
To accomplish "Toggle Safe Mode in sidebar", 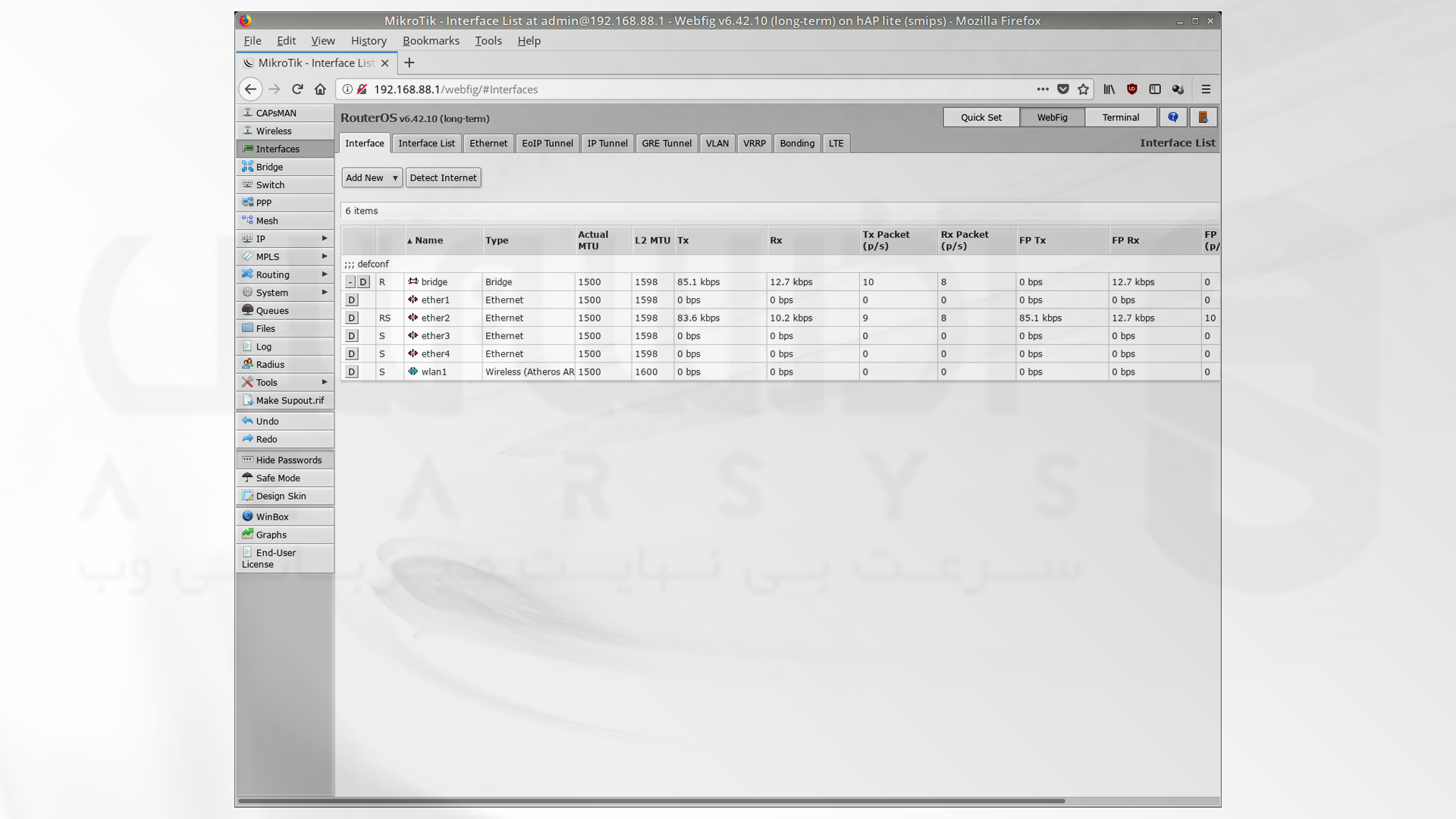I will coord(284,479).
